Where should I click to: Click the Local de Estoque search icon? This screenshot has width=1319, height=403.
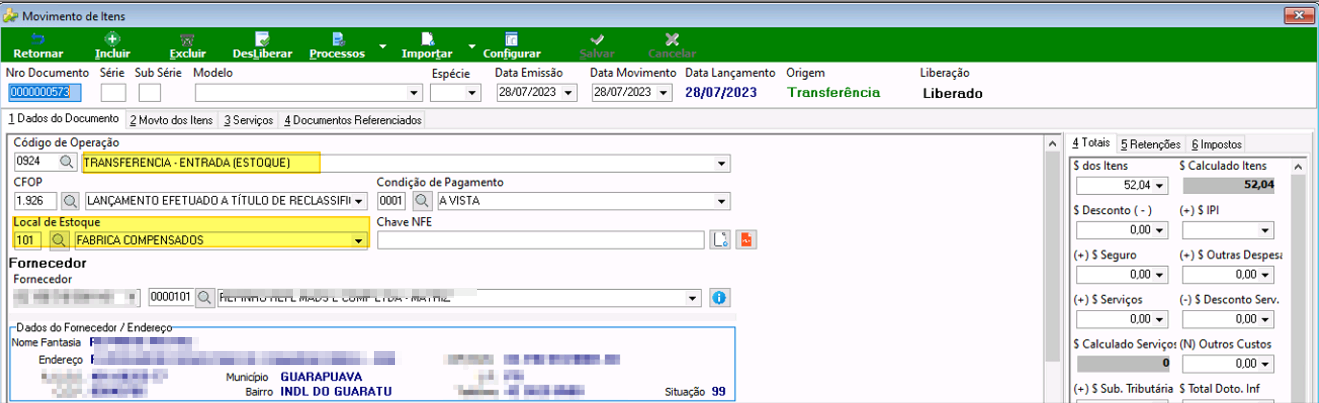[60, 240]
